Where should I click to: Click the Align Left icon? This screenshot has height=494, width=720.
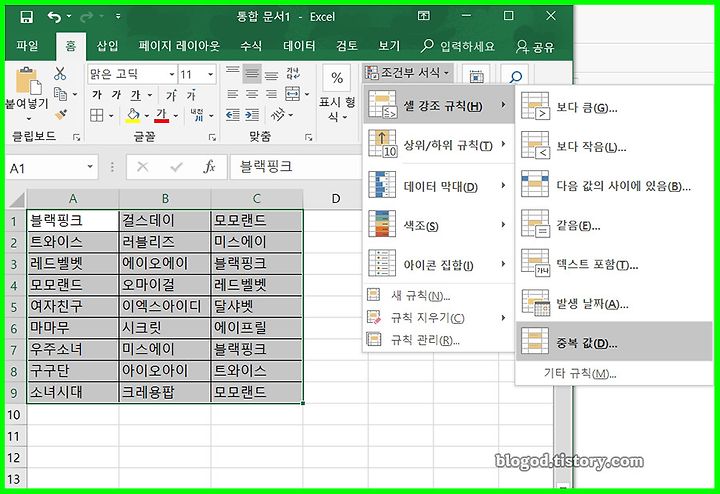(232, 94)
